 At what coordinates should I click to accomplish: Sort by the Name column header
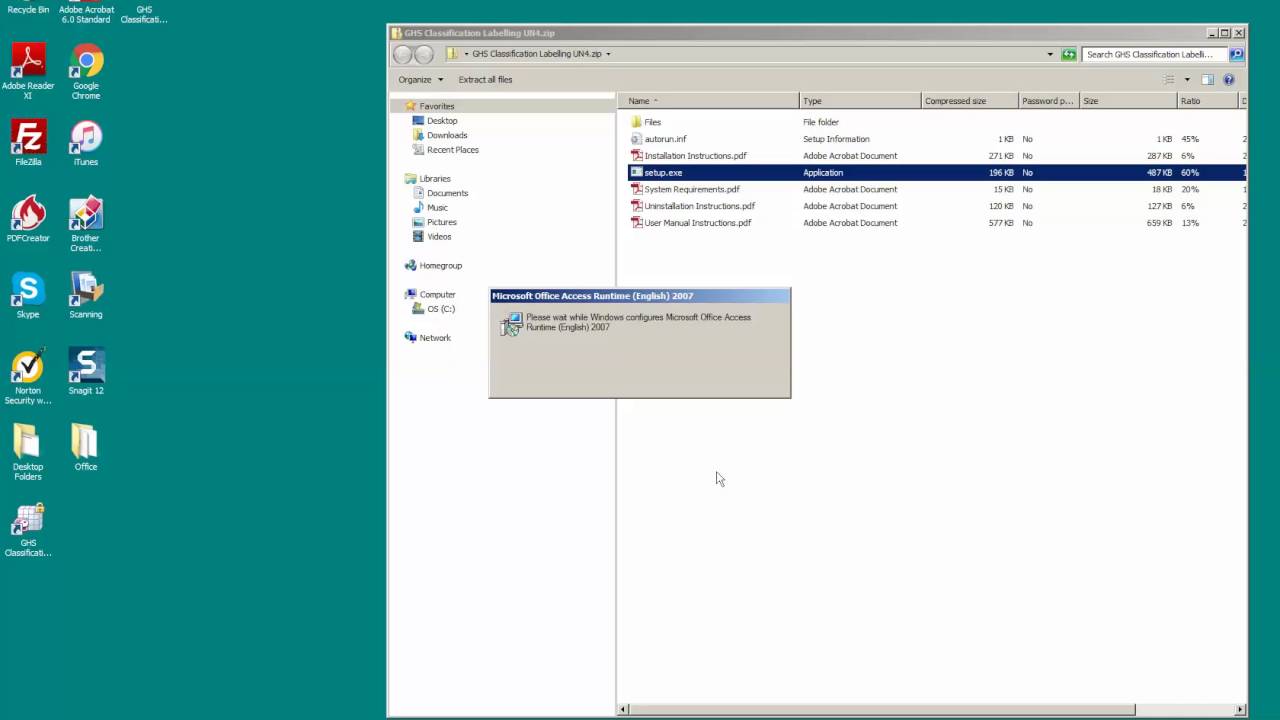click(x=709, y=101)
